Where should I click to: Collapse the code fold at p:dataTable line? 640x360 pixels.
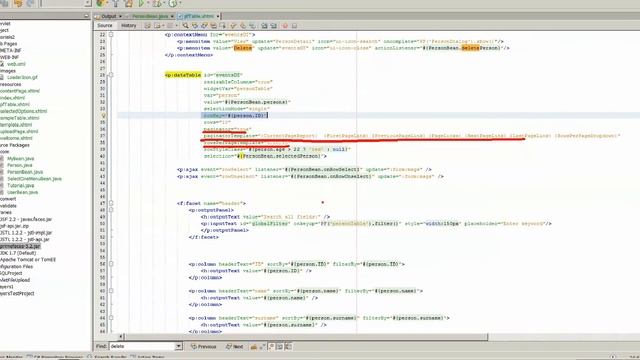[x=111, y=75]
